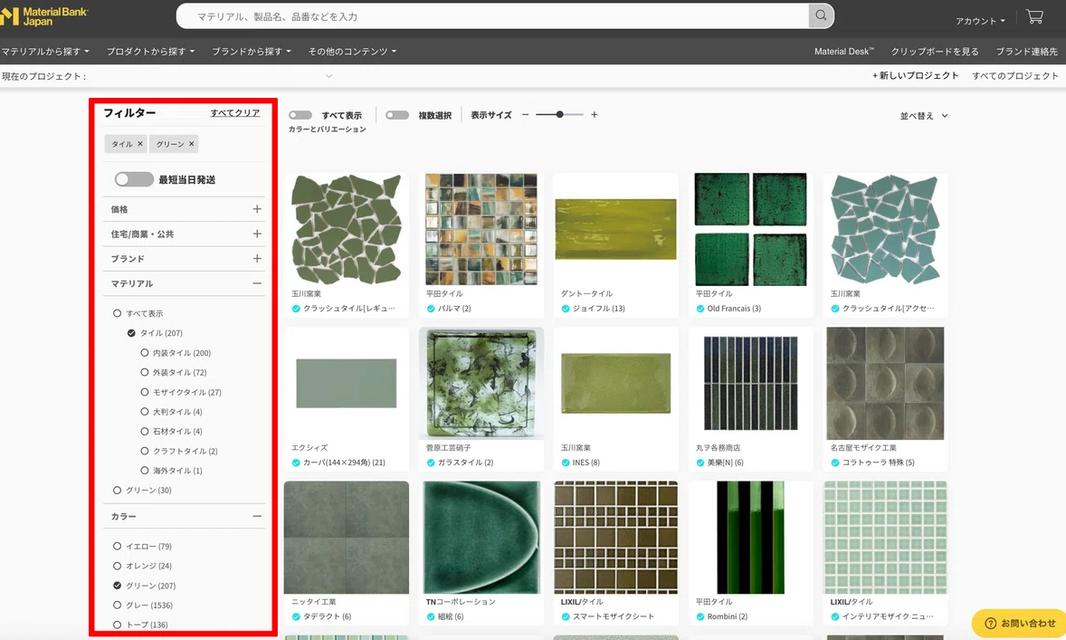Toggle the 複数選択 switch
The image size is (1066, 640).
[397, 115]
